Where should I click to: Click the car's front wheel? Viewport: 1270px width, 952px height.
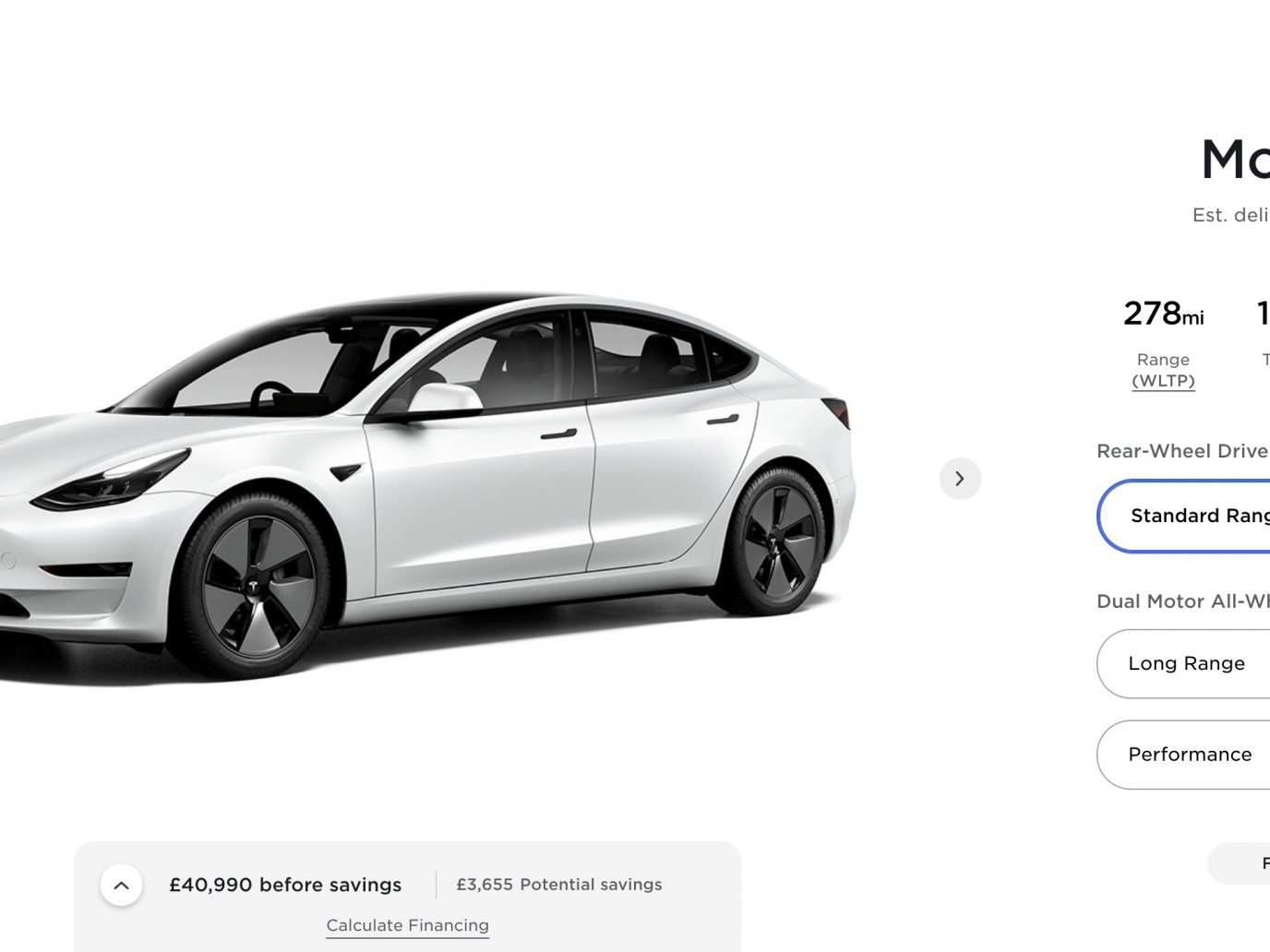pos(253,587)
